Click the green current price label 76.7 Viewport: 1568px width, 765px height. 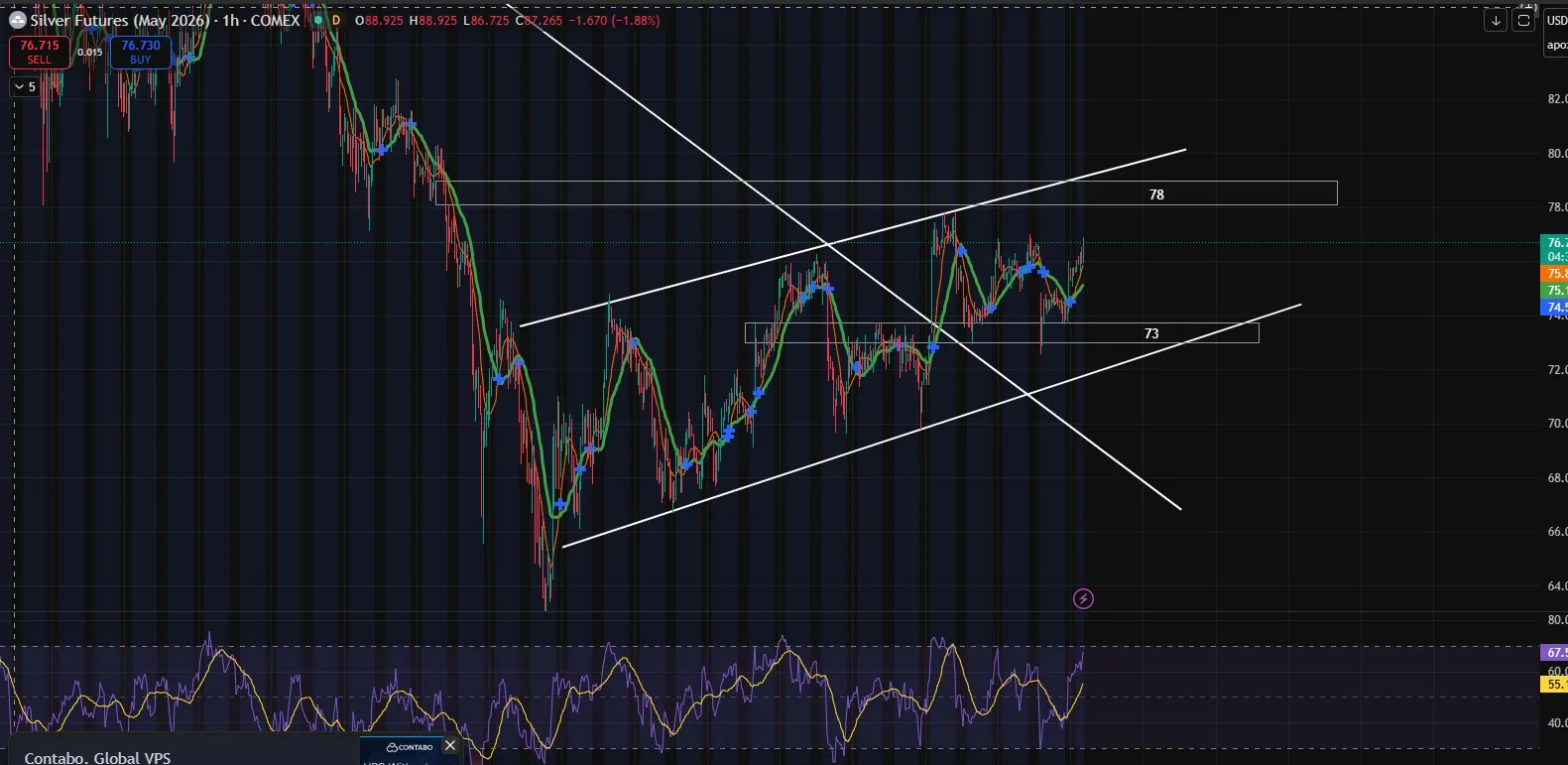click(x=1555, y=243)
